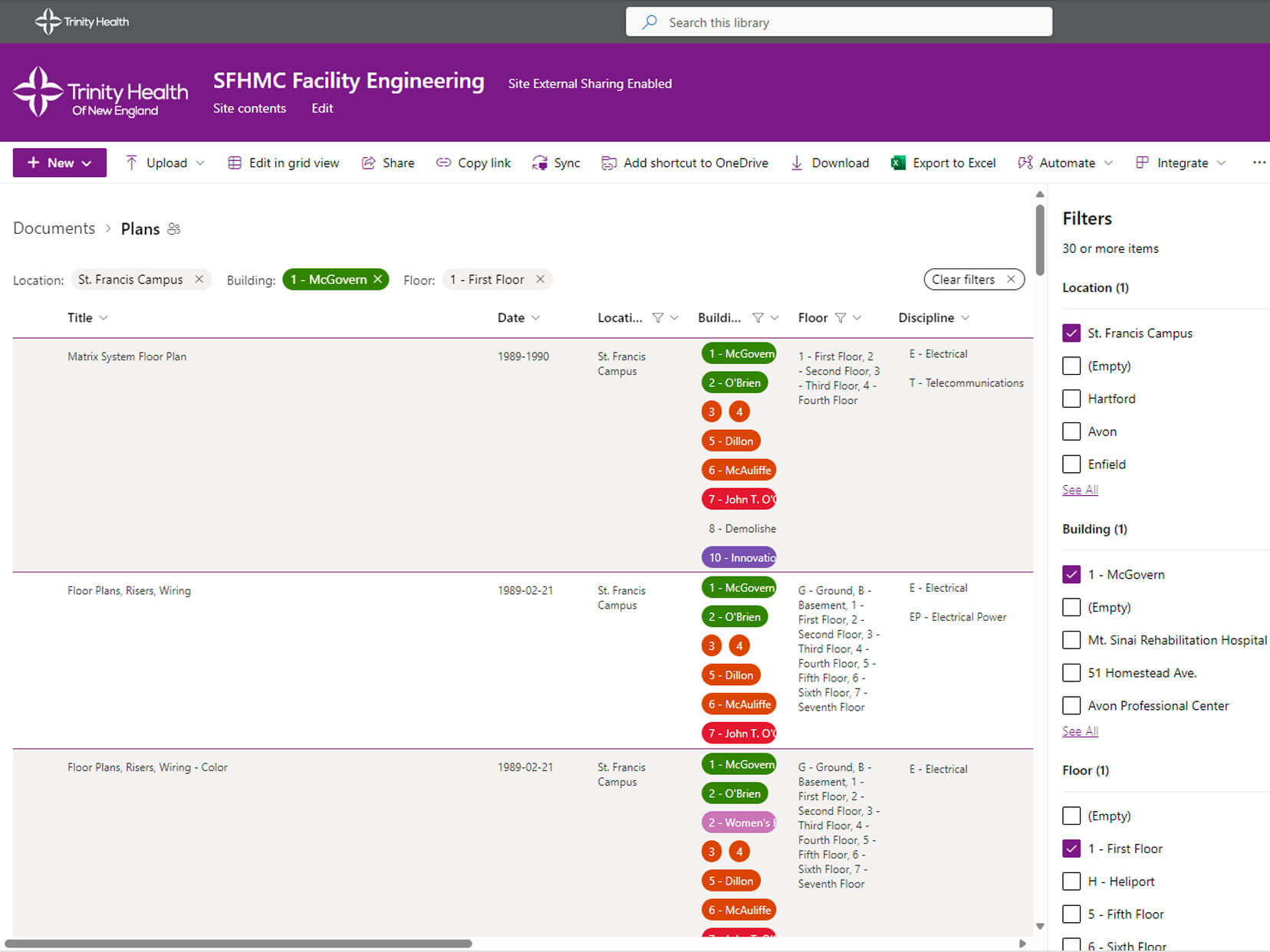Viewport: 1270px width, 952px height.
Task: Check the Enfield location filter
Action: tap(1071, 464)
